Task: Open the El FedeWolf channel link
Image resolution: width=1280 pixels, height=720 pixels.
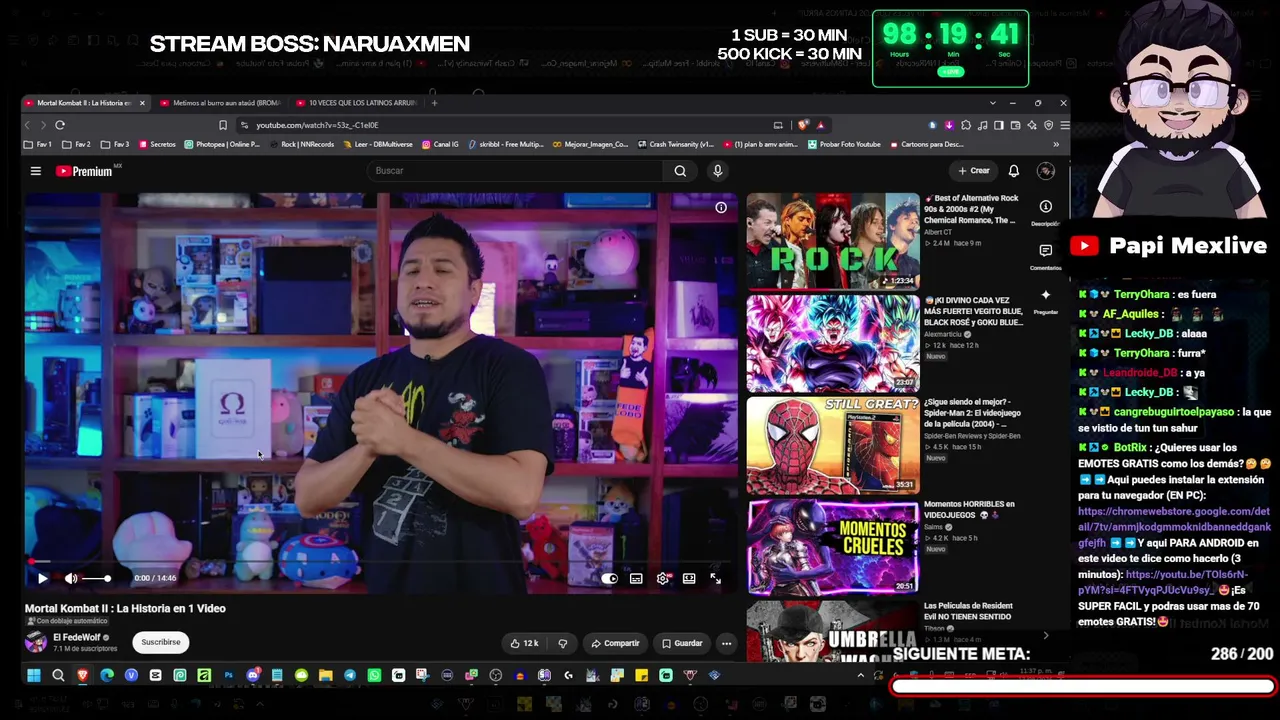Action: pos(77,637)
